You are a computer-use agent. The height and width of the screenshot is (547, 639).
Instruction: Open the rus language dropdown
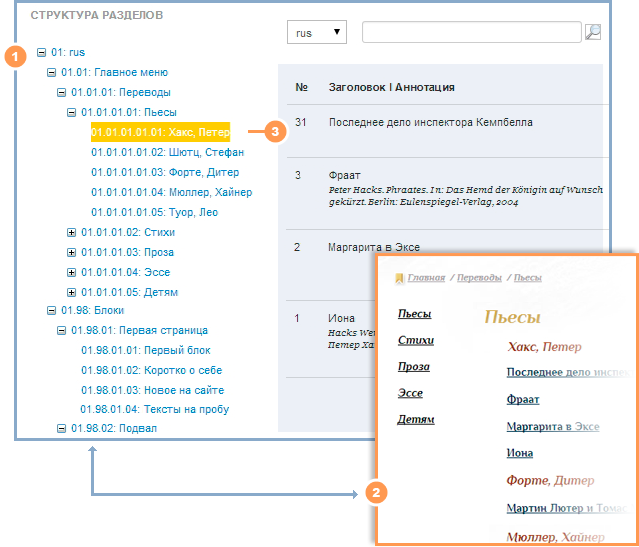pyautogui.click(x=316, y=33)
